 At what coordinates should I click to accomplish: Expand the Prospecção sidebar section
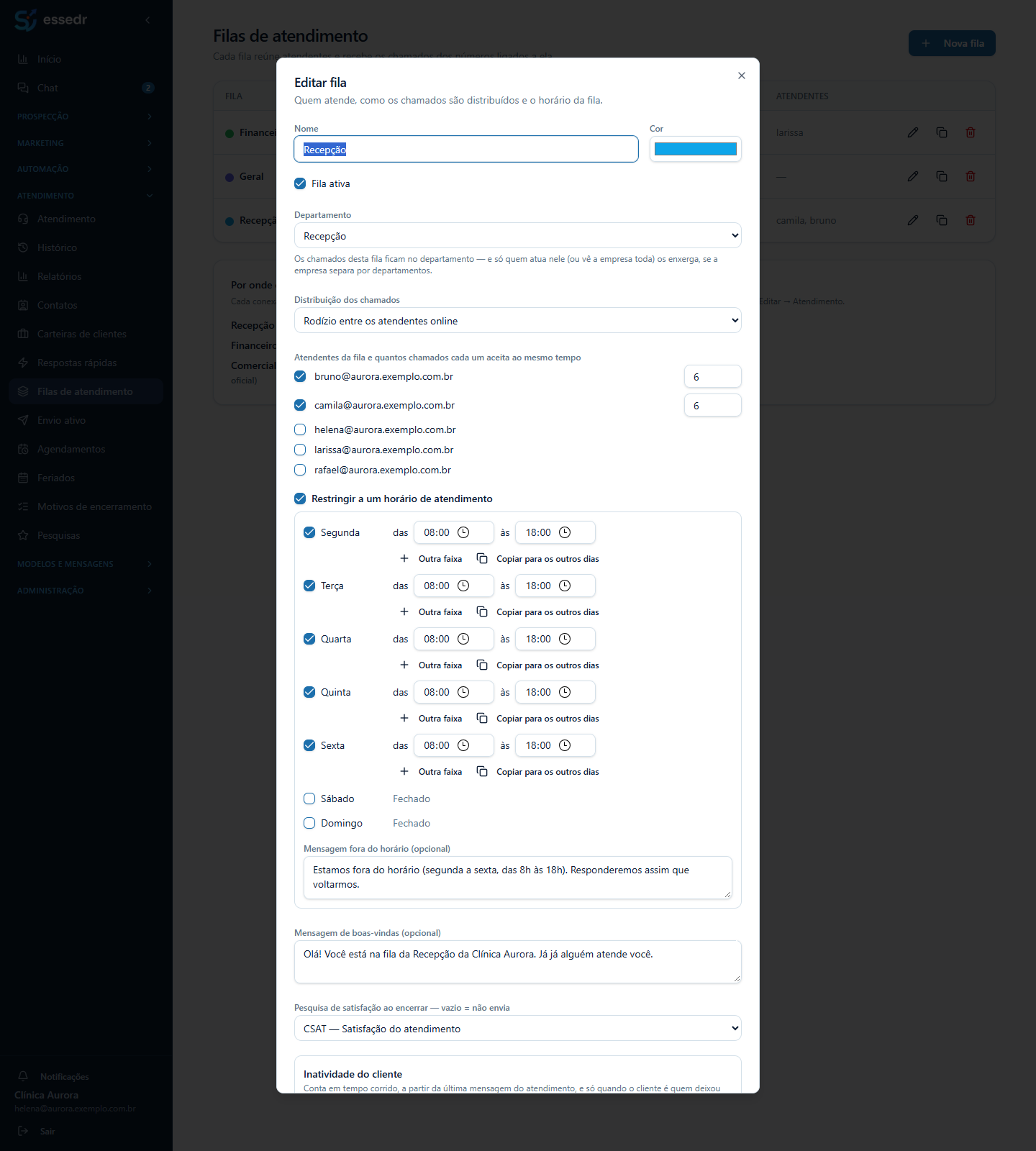coord(85,117)
